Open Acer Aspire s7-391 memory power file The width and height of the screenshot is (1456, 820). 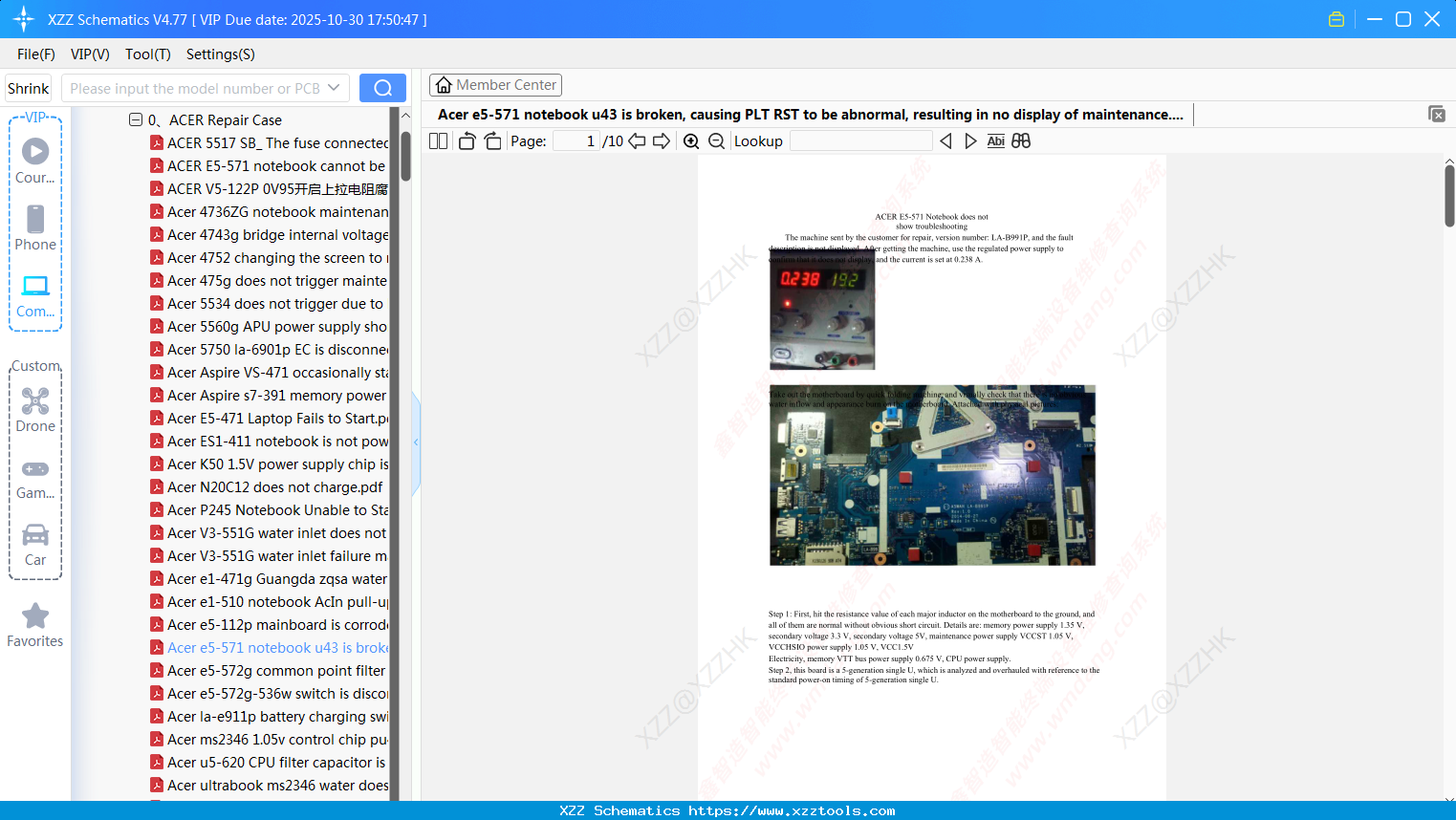coord(269,395)
